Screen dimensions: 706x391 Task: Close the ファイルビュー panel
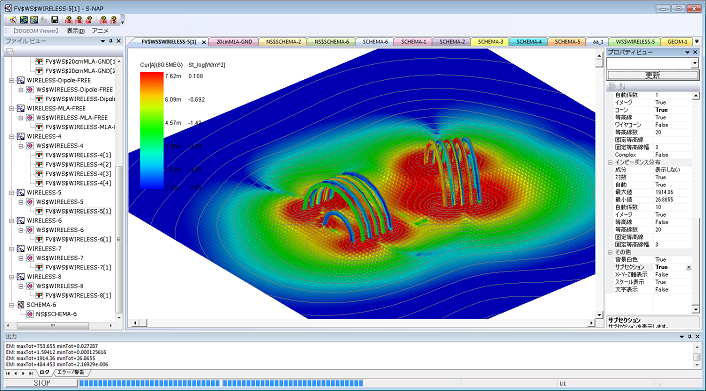(119, 41)
